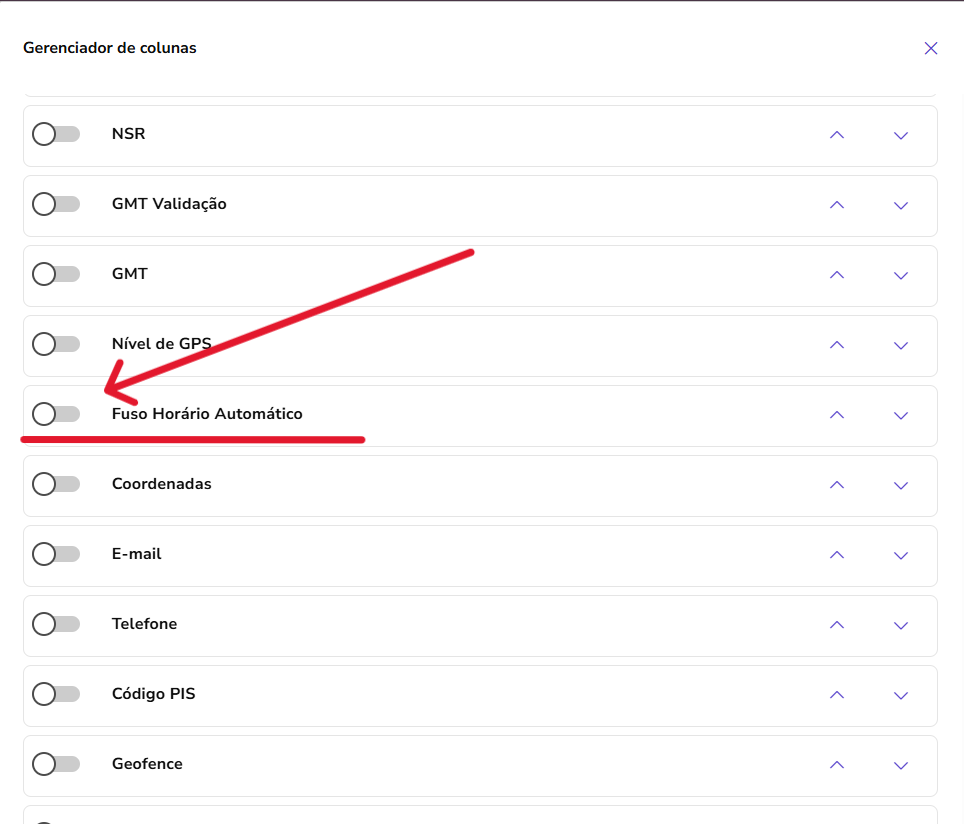Move Geofence column up
964x824 pixels.
tap(837, 765)
